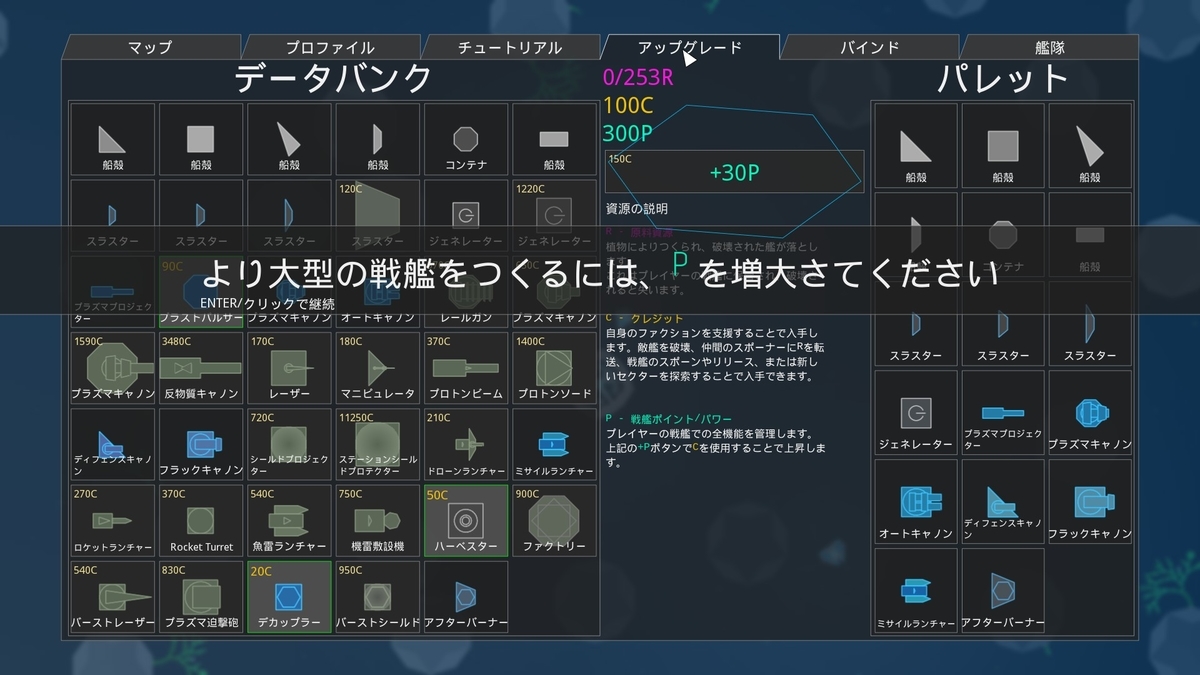Select the Manipulator (マニピュレータ) part
Image resolution: width=1200 pixels, height=675 pixels.
point(376,367)
